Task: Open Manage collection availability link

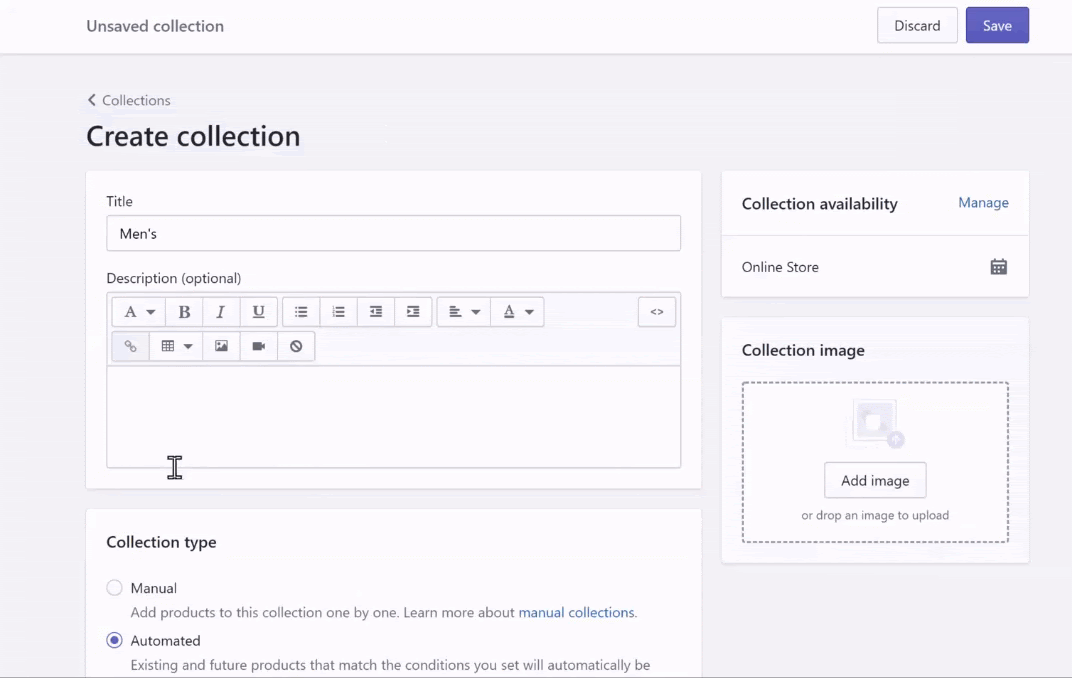Action: [983, 202]
